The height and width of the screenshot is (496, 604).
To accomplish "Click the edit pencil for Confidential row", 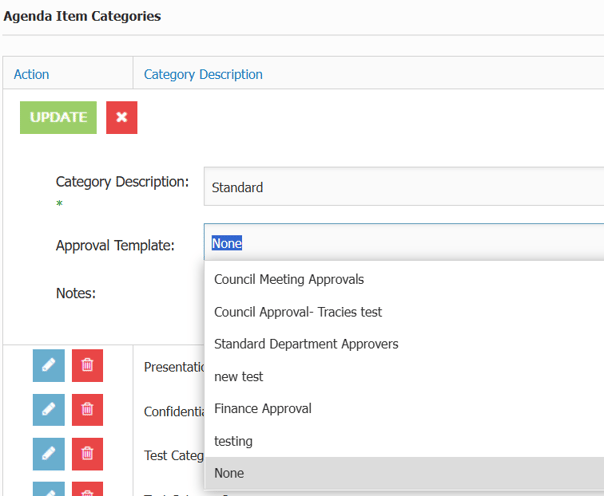I will [x=48, y=409].
